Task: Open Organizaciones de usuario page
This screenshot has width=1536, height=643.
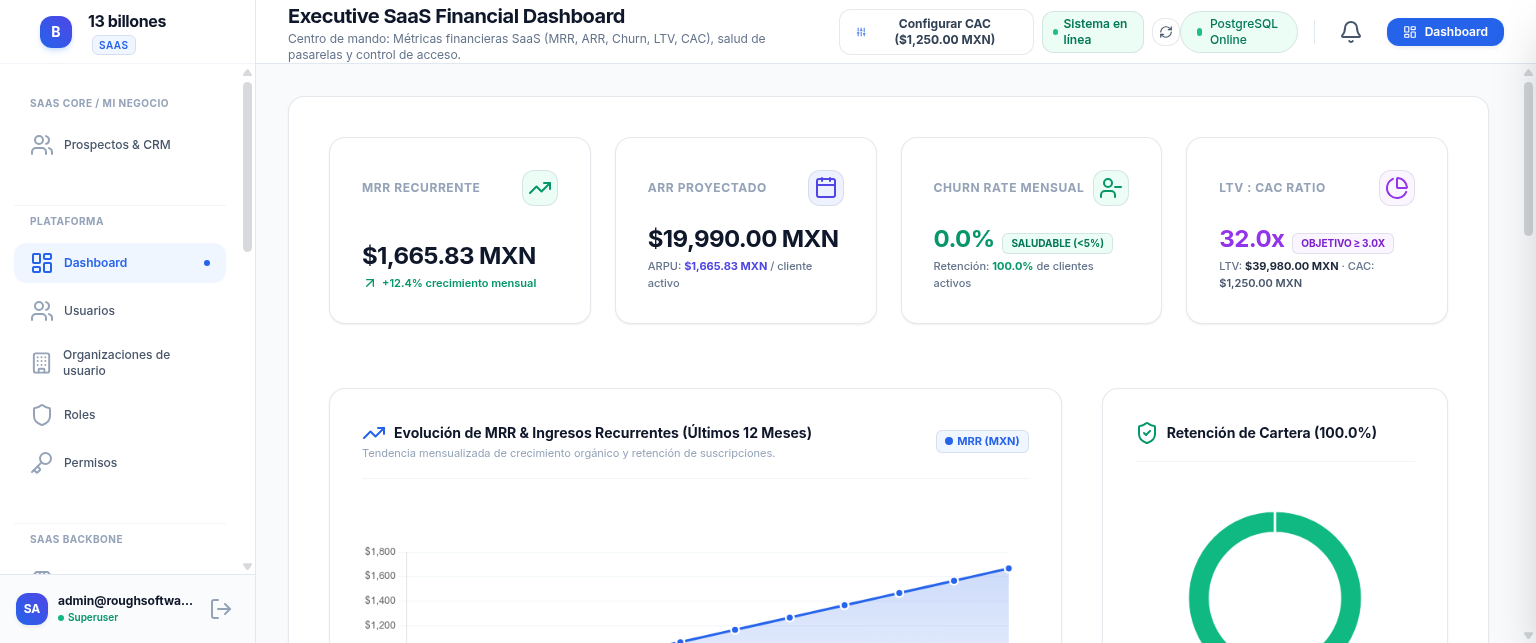Action: [120, 363]
